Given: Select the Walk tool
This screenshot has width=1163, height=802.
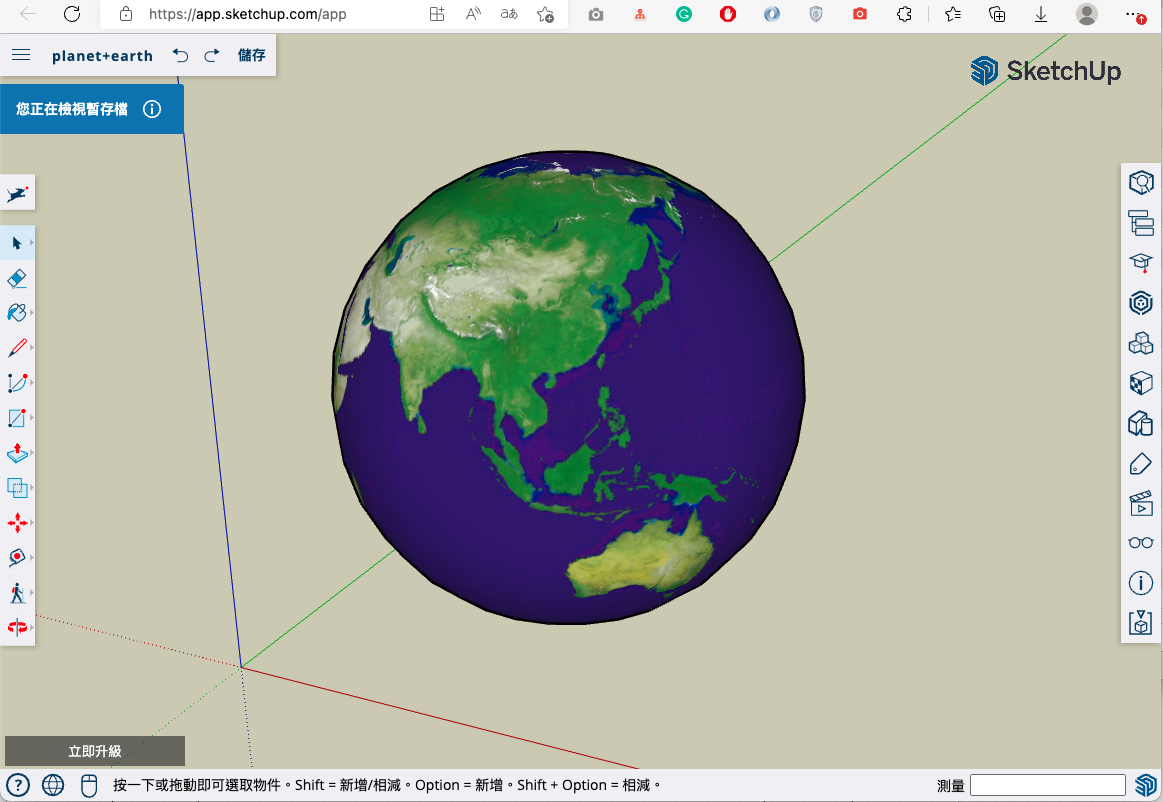Looking at the screenshot, I should pyautogui.click(x=16, y=593).
